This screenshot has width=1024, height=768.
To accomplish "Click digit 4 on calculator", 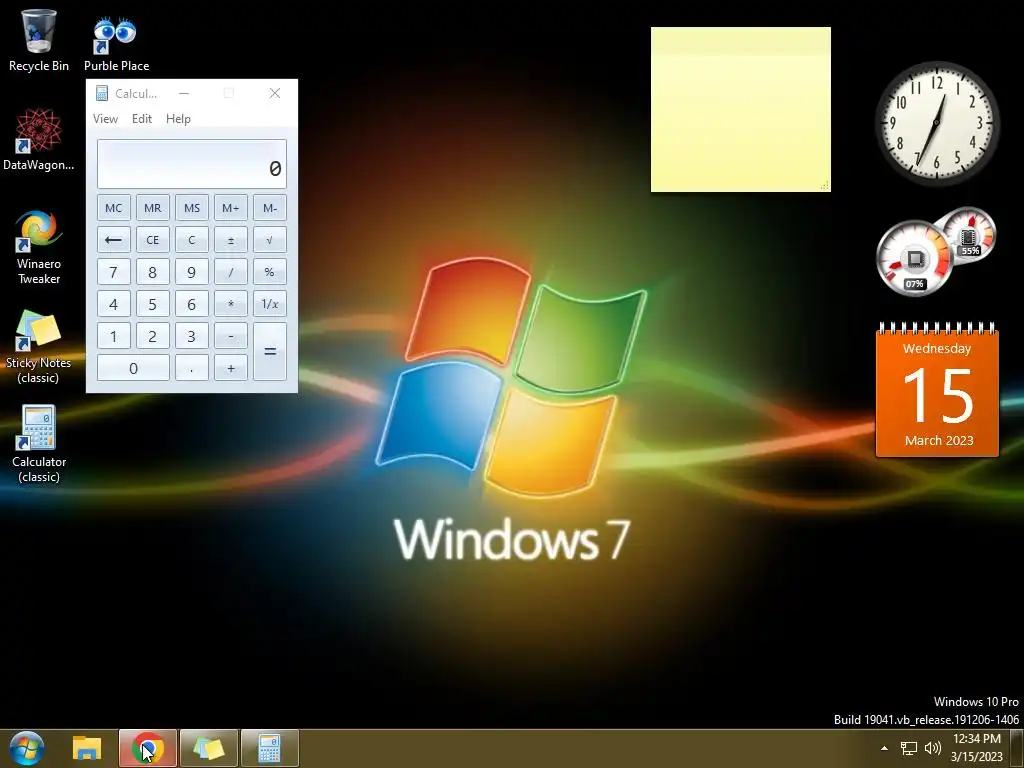I will click(114, 304).
